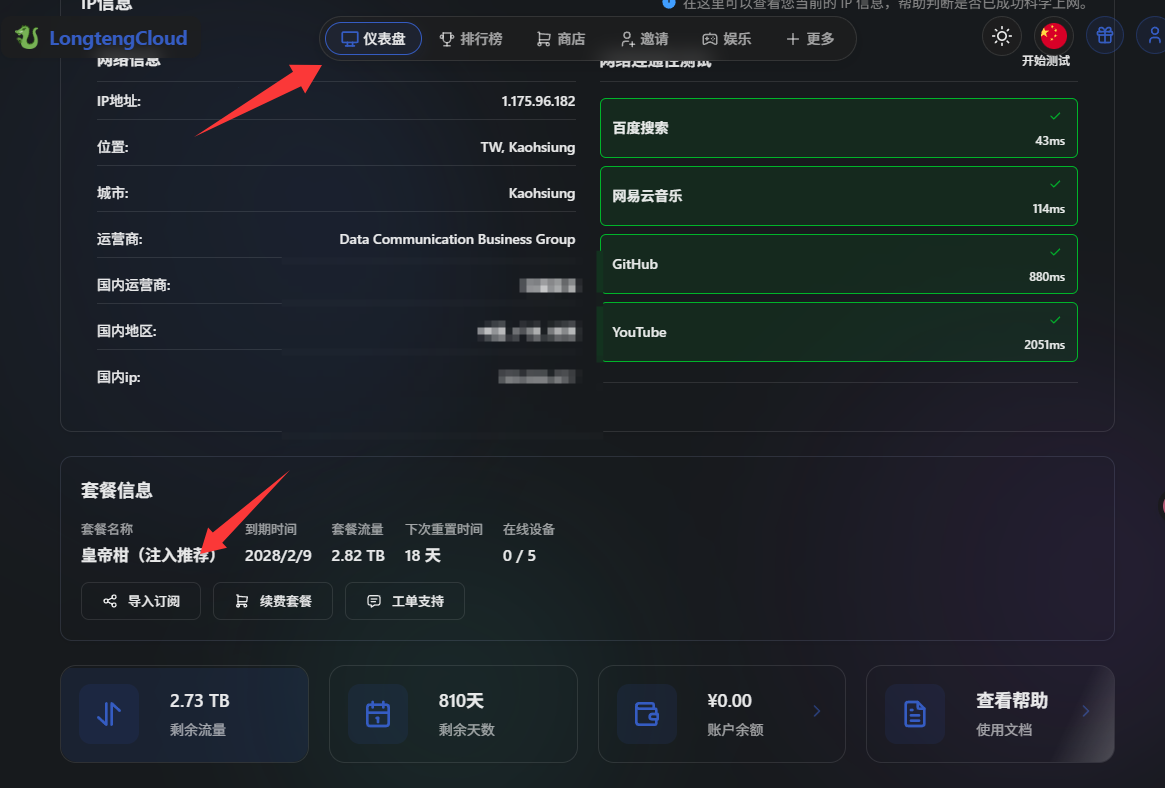Open the language selector China flag
The image size is (1165, 788).
(x=1053, y=37)
